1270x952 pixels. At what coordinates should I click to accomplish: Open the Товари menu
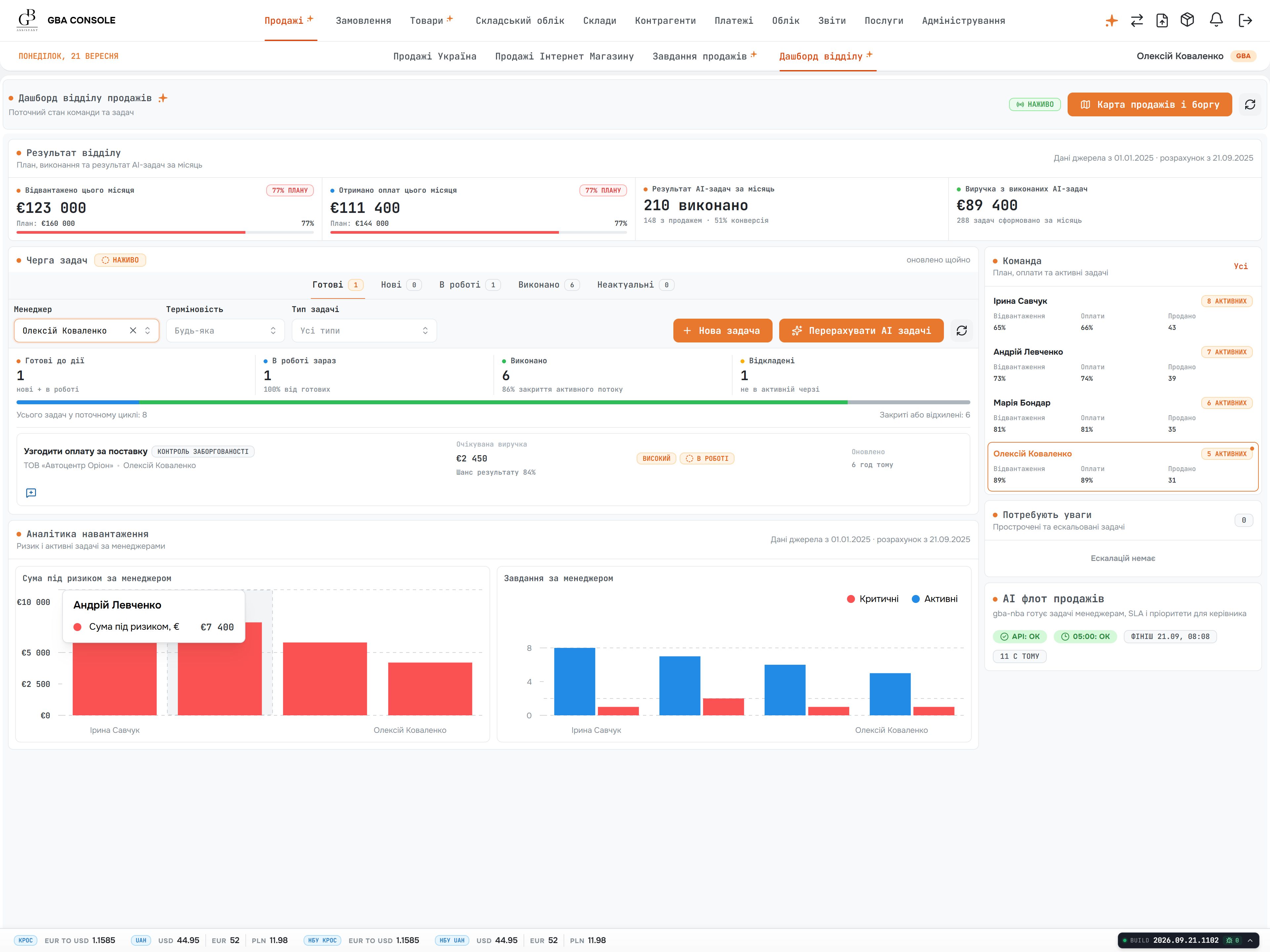click(432, 20)
